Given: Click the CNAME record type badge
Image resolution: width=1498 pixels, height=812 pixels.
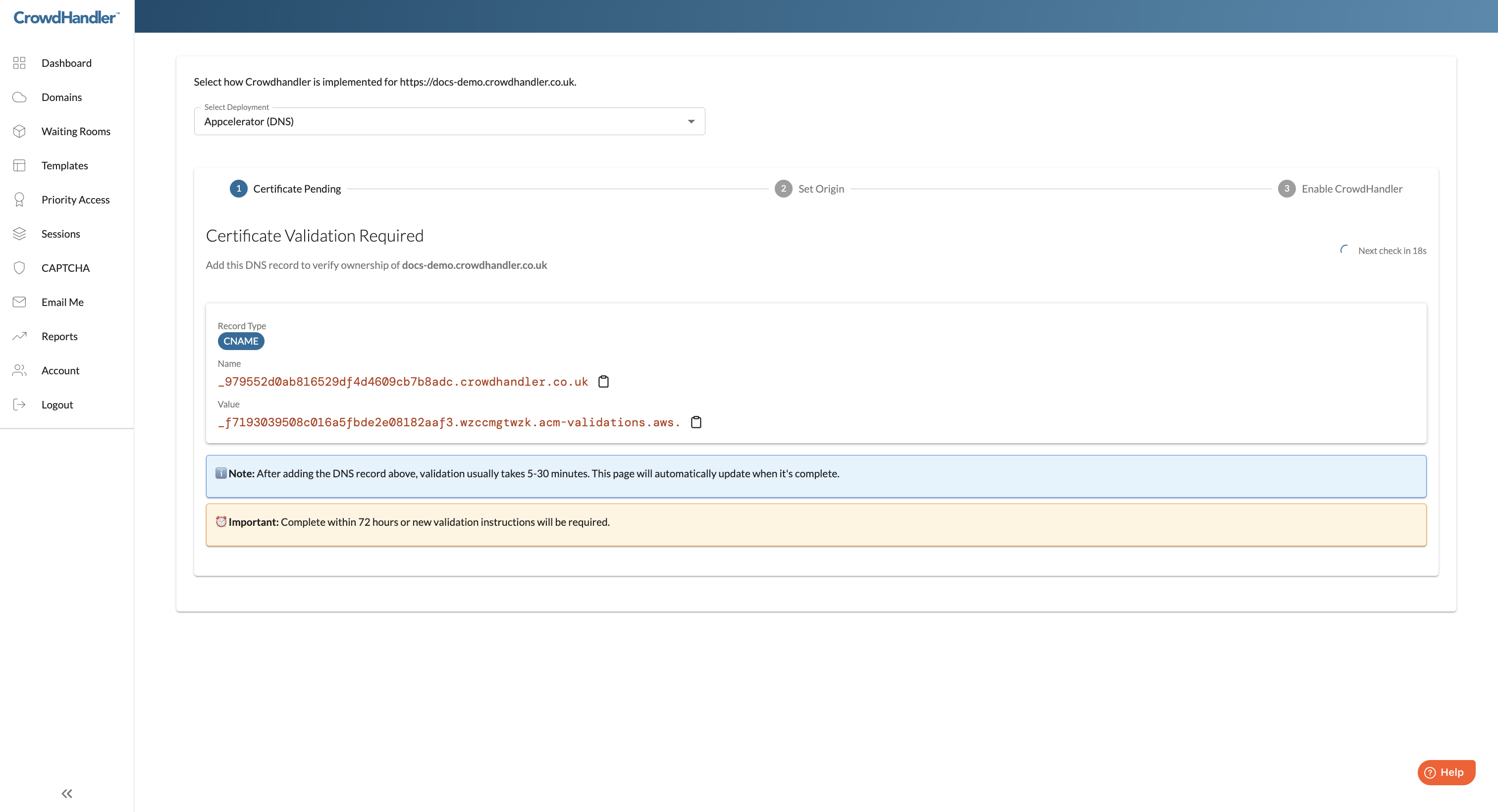Looking at the screenshot, I should point(241,341).
